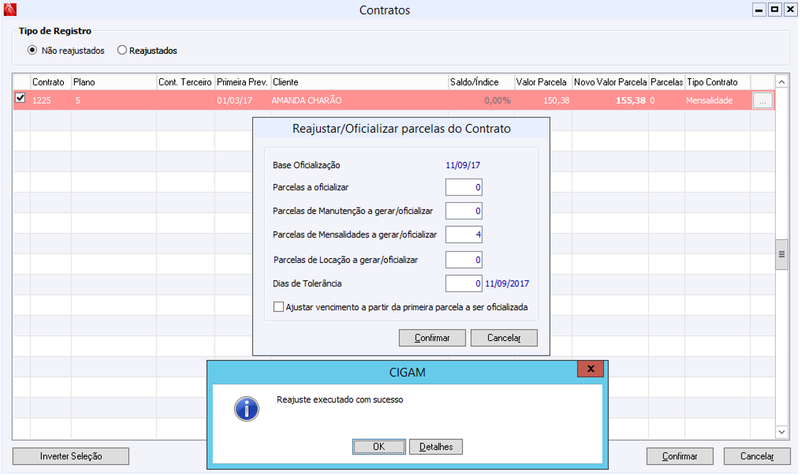Close the Contratos window
This screenshot has height=475, width=800.
(790, 10)
